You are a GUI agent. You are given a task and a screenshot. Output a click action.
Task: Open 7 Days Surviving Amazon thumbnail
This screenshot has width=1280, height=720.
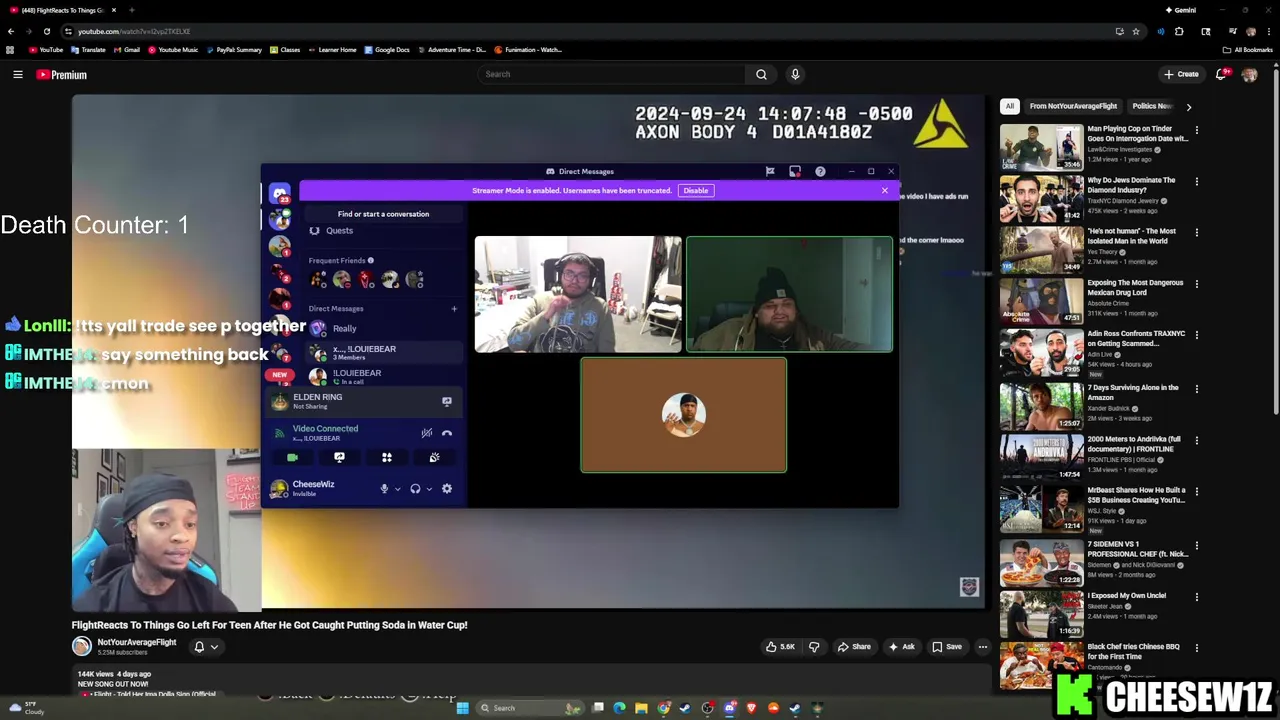[x=1041, y=407]
